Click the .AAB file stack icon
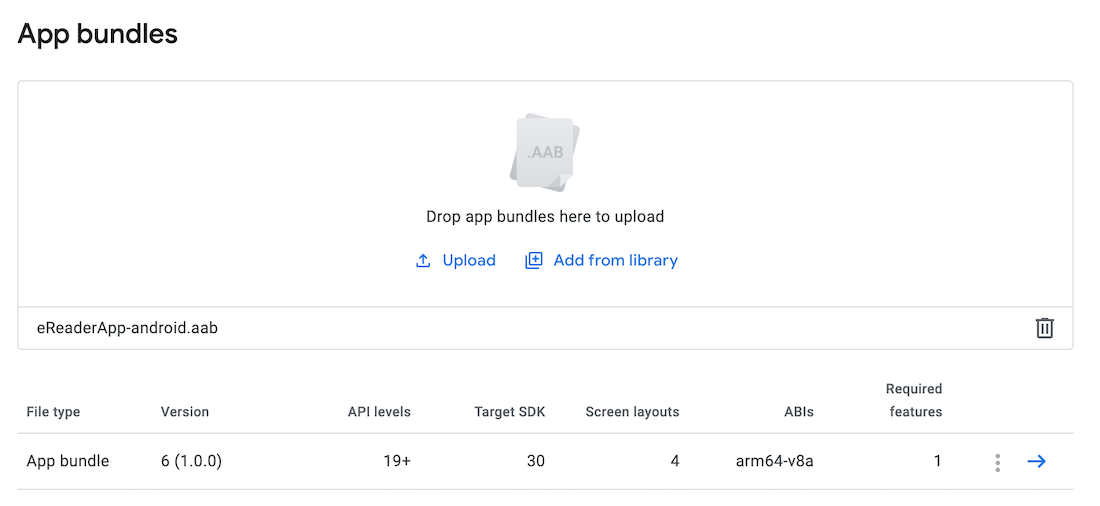The image size is (1100, 506). pos(545,152)
